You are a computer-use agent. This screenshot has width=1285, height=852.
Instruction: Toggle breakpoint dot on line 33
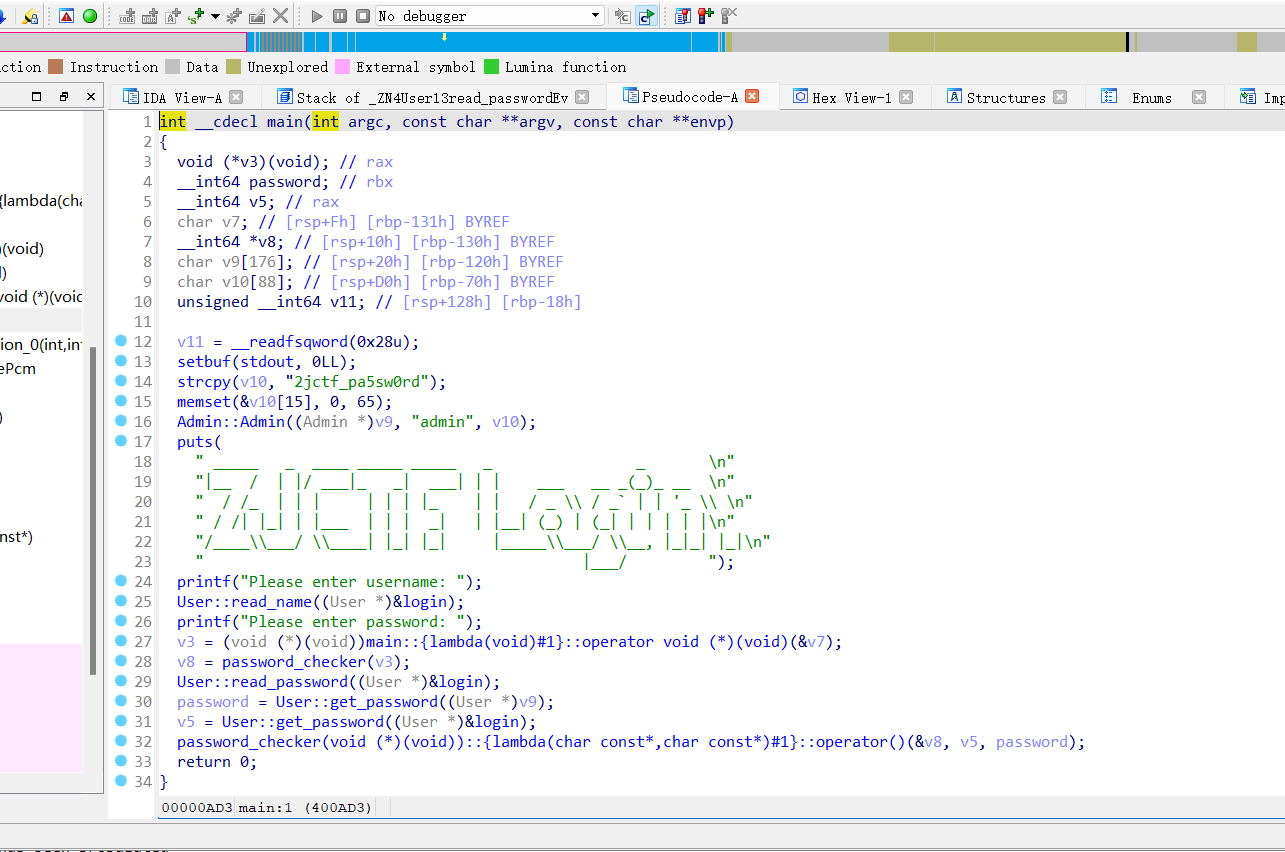121,761
